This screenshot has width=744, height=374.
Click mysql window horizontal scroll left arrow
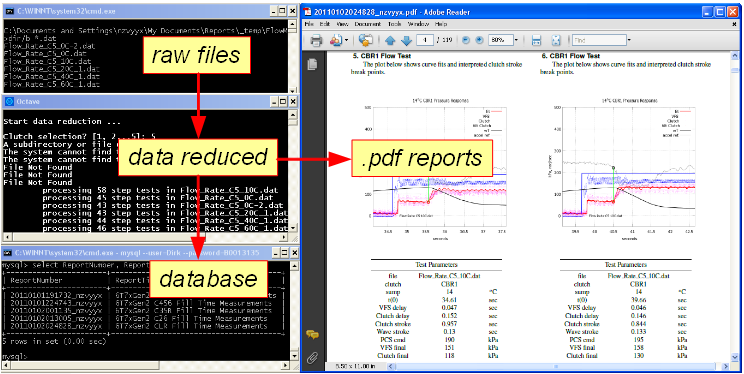6,366
